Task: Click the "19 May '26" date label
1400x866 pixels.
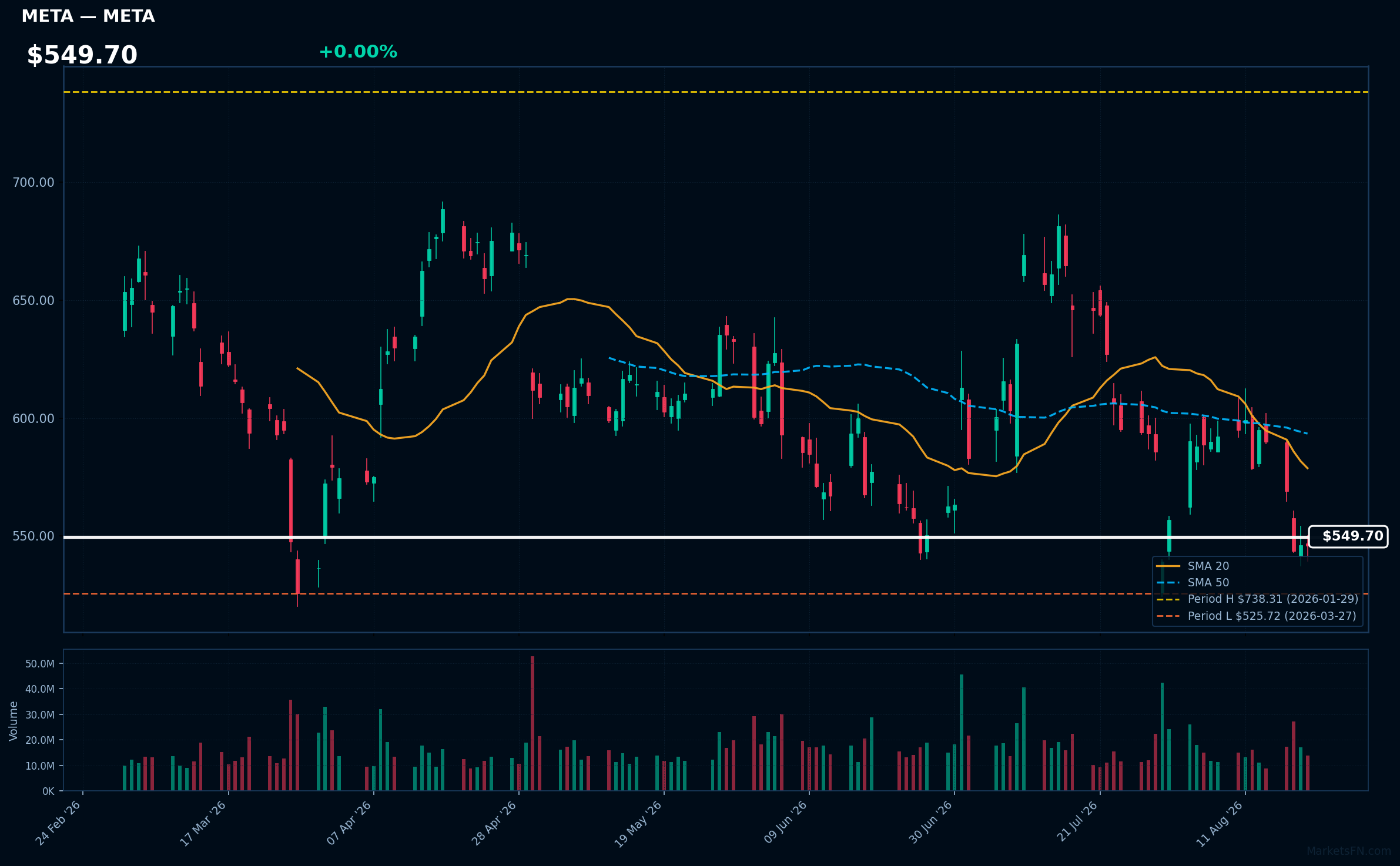Action: pyautogui.click(x=638, y=824)
